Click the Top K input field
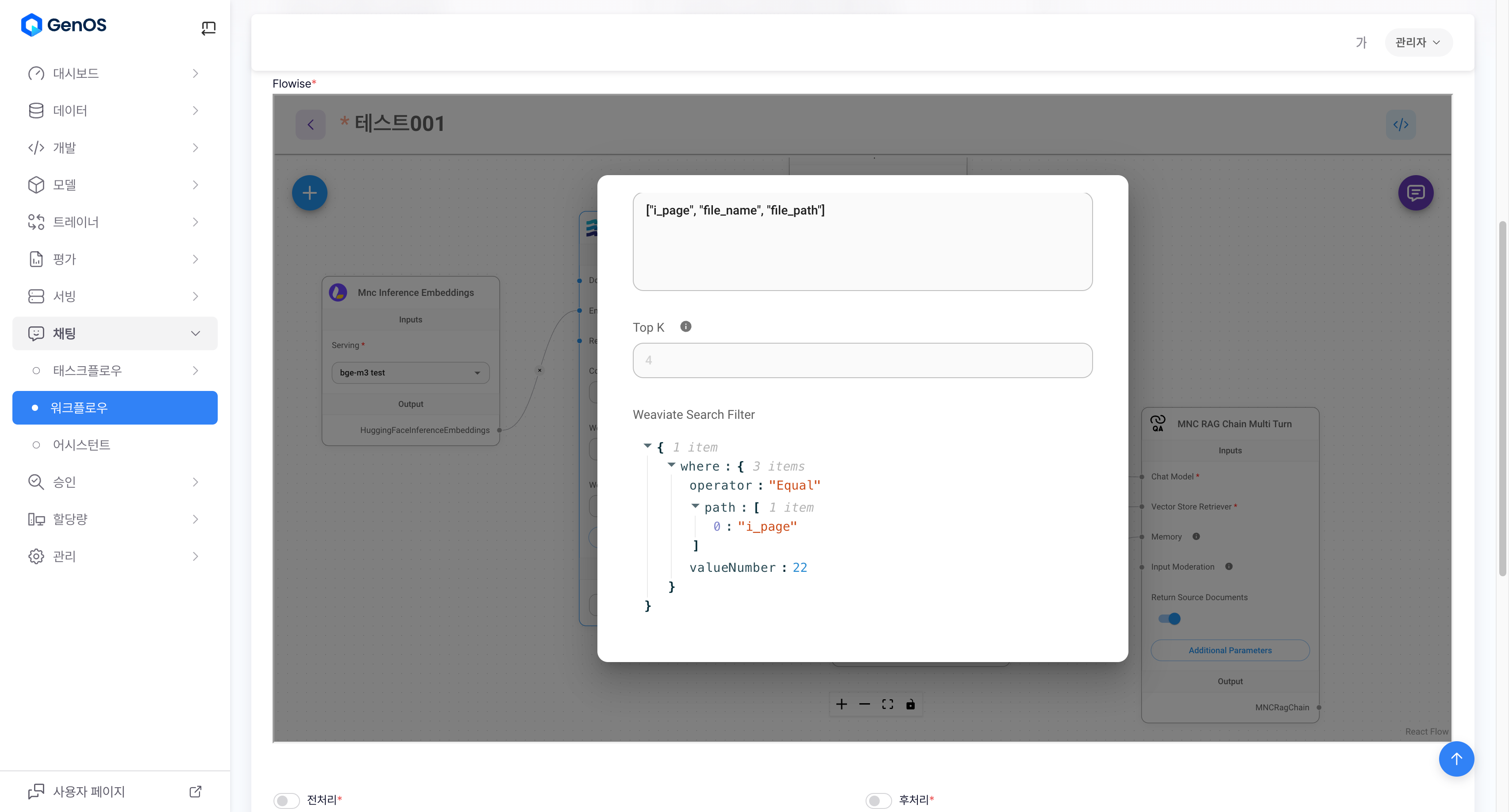 click(x=862, y=360)
